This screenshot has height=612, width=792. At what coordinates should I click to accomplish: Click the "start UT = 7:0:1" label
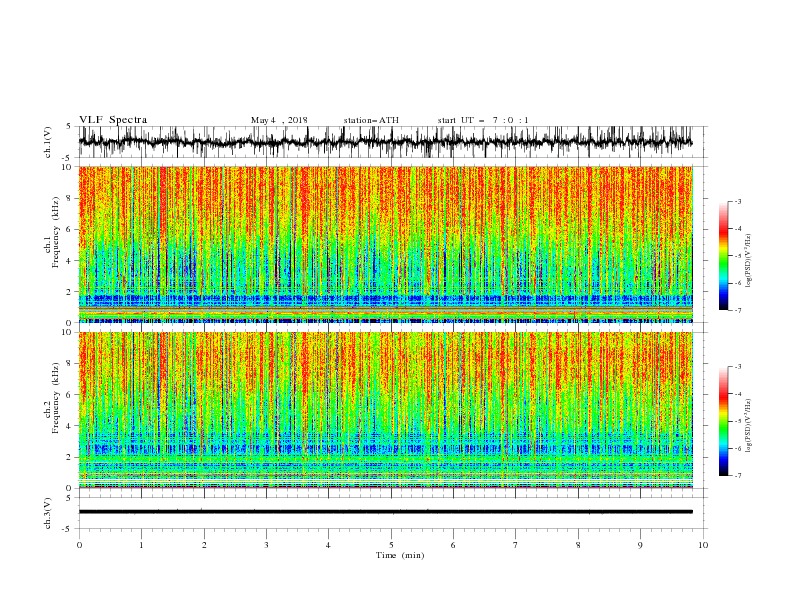coord(483,120)
